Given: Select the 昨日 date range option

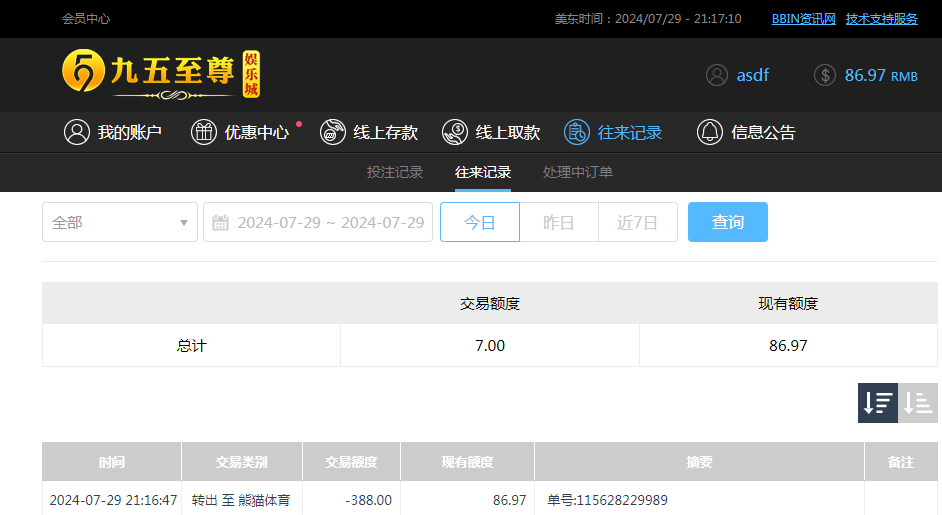Looking at the screenshot, I should click(559, 222).
